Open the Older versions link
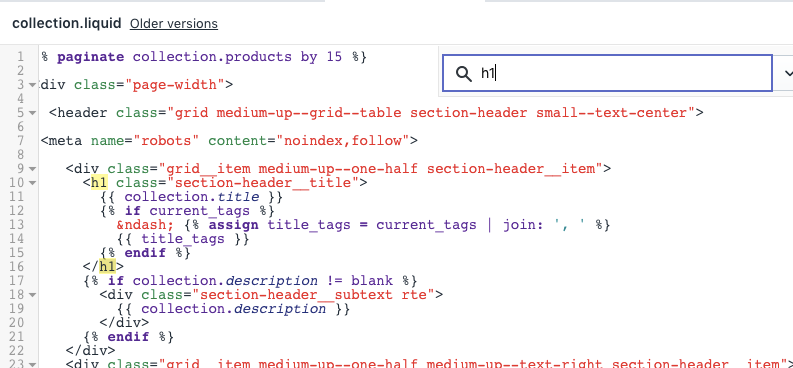The image size is (793, 368). (173, 24)
